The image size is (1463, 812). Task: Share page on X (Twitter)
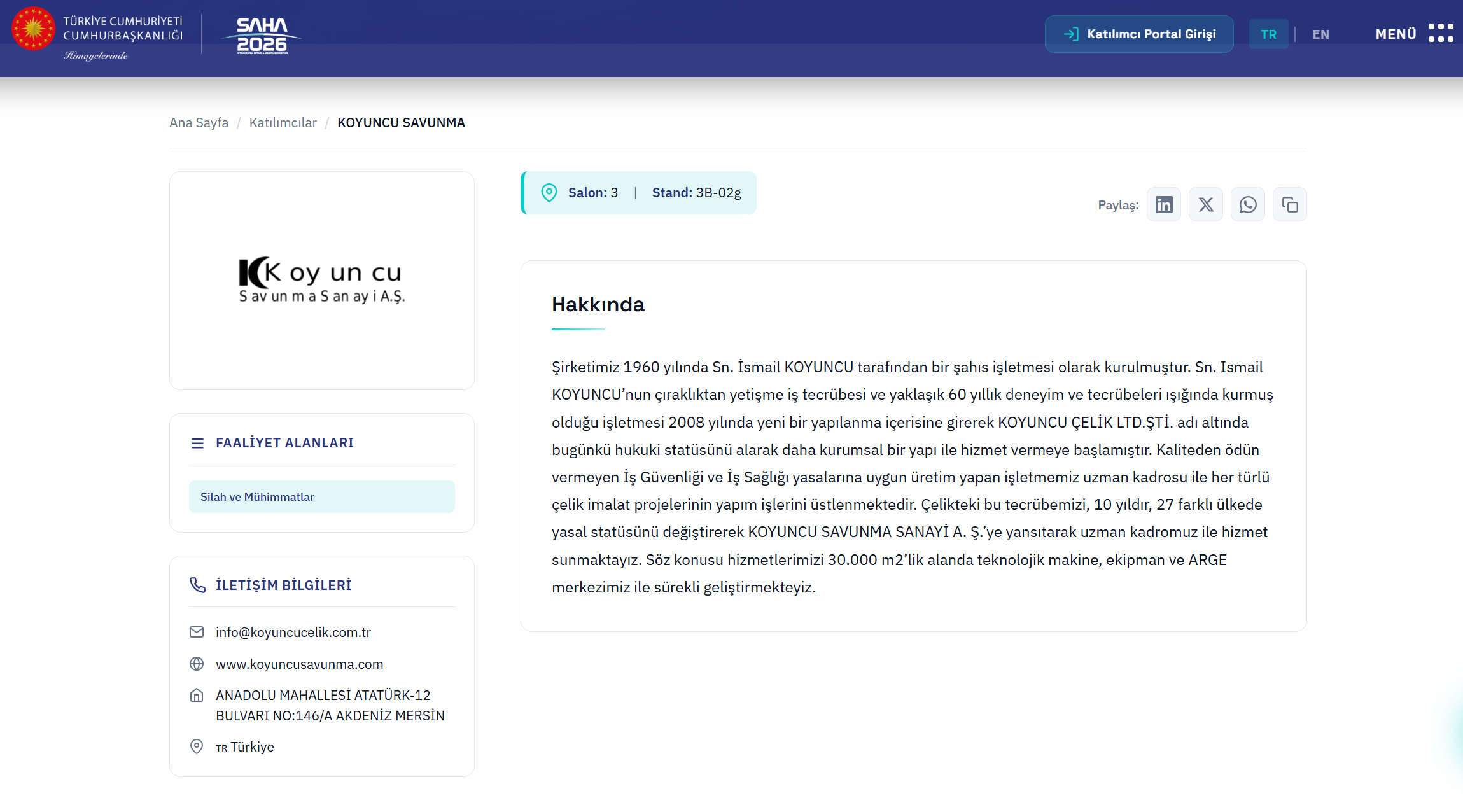pyautogui.click(x=1205, y=204)
